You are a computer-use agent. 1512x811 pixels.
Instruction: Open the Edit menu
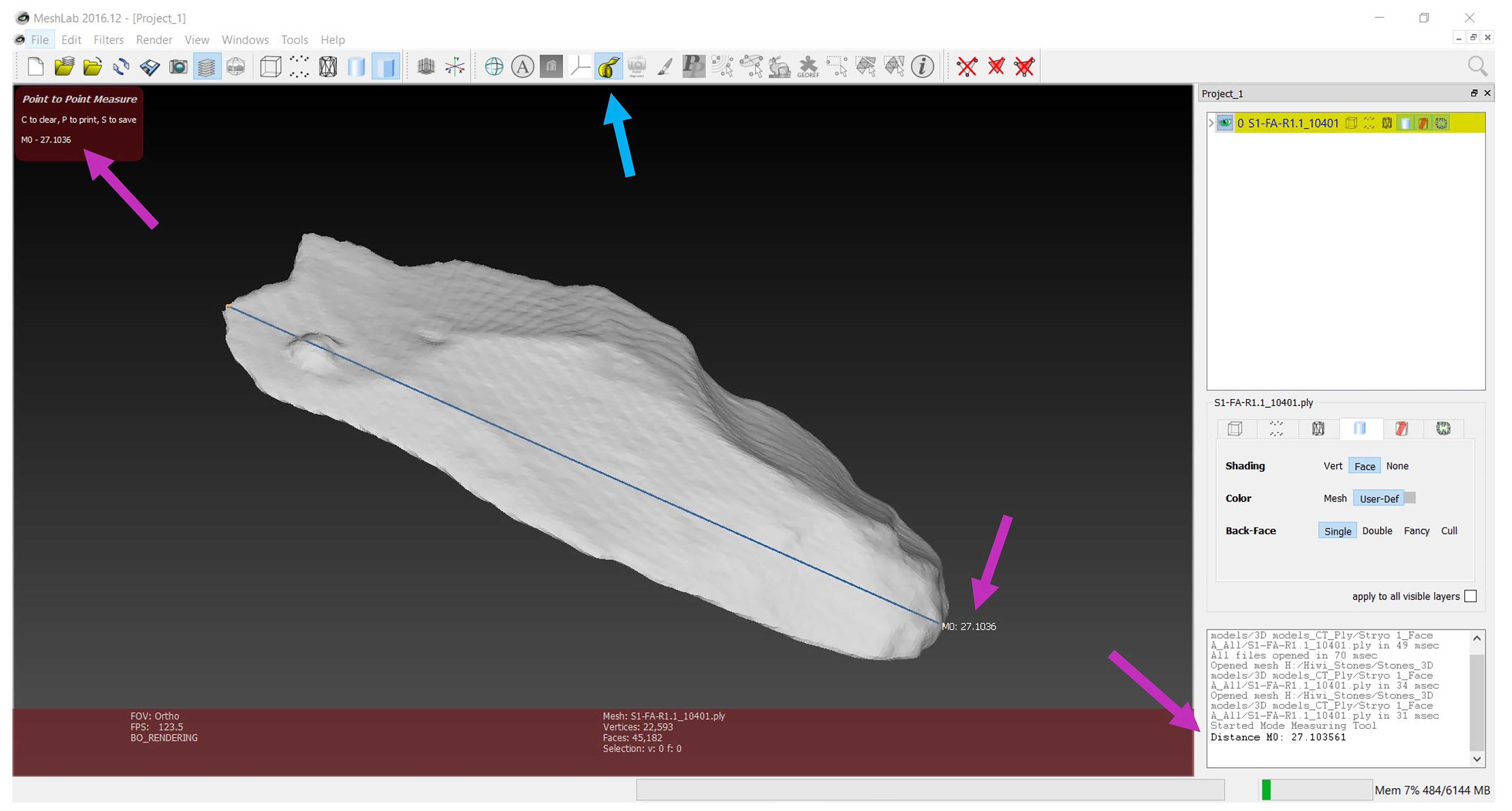click(71, 39)
